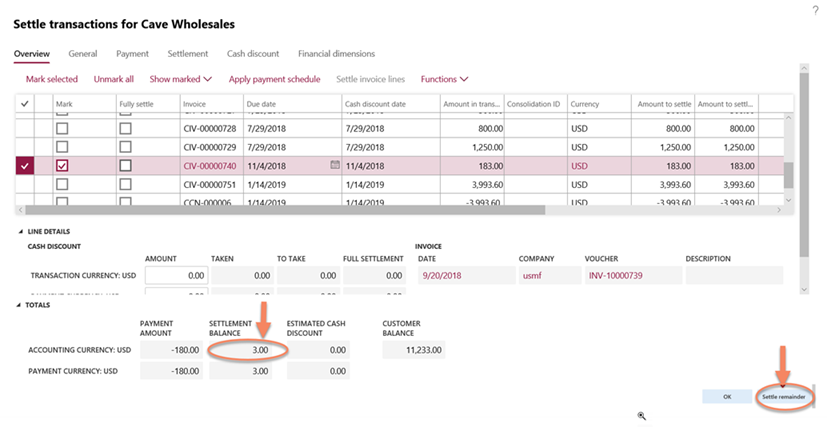Screen dimensions: 827x427
Task: Switch to the Settlement tab
Action: coord(188,54)
